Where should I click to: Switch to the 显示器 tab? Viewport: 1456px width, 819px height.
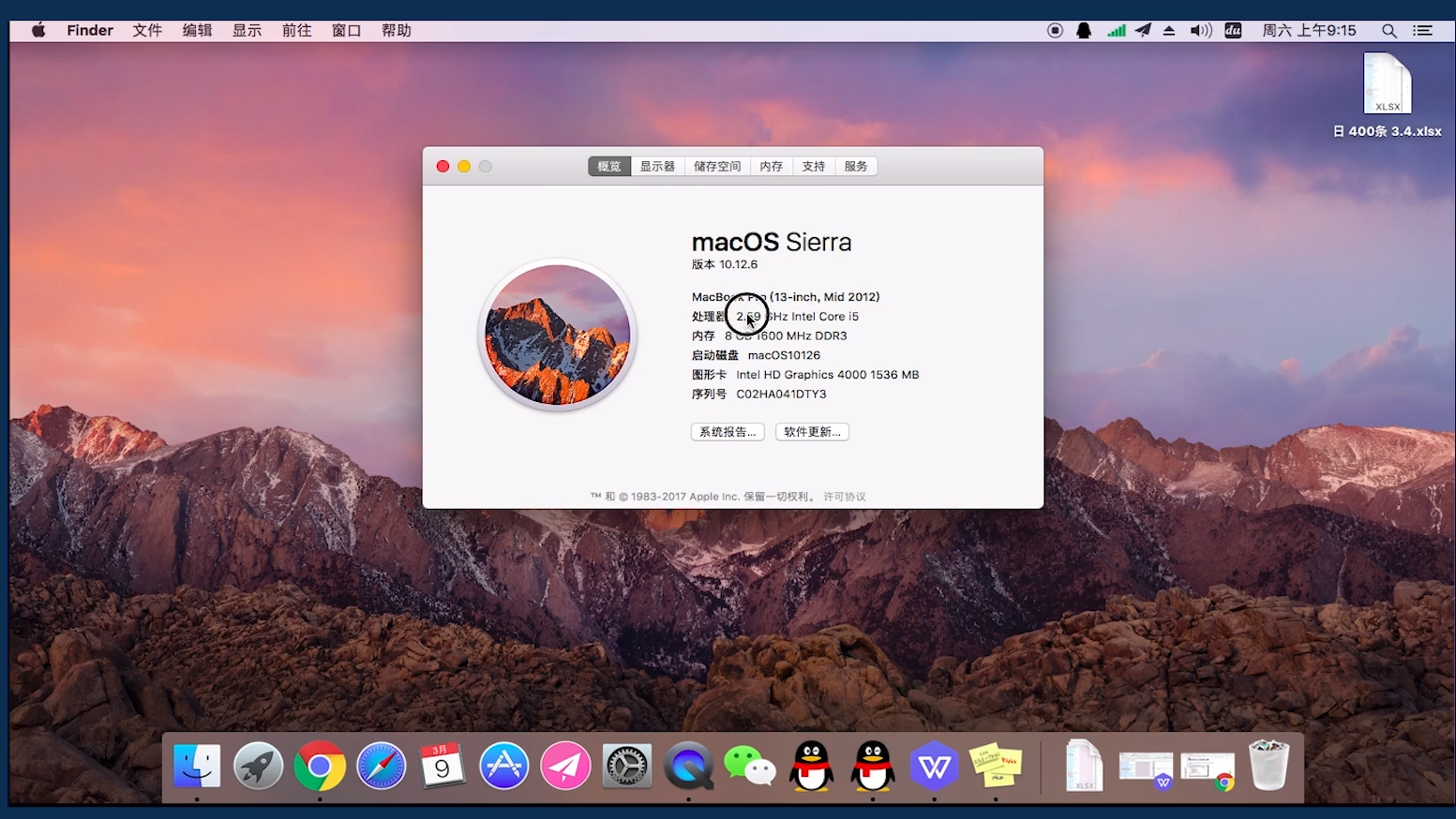point(657,166)
